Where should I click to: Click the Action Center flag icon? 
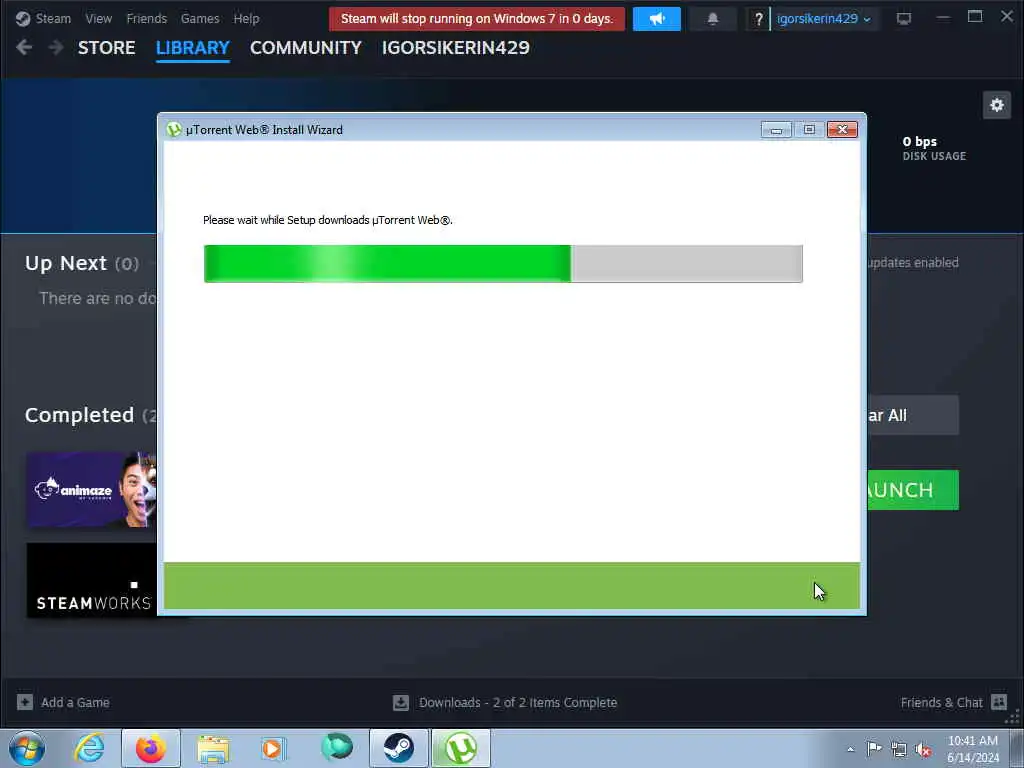(x=874, y=748)
